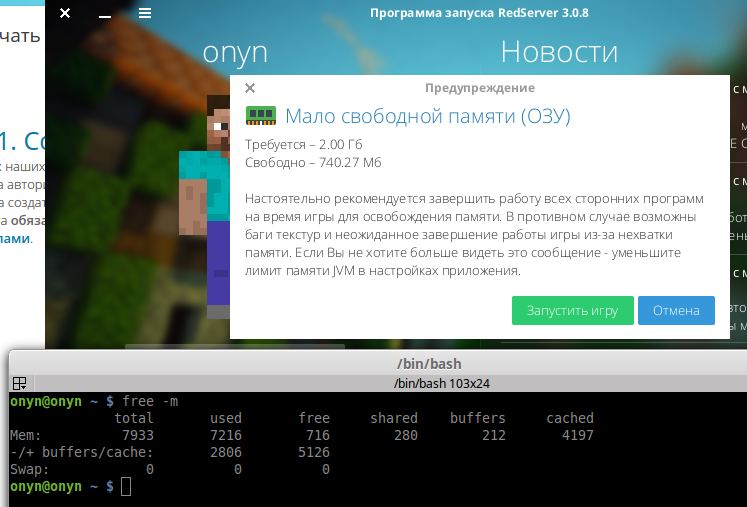The image size is (747, 507).
Task: Click the free memory value 716
Action: coord(318,435)
